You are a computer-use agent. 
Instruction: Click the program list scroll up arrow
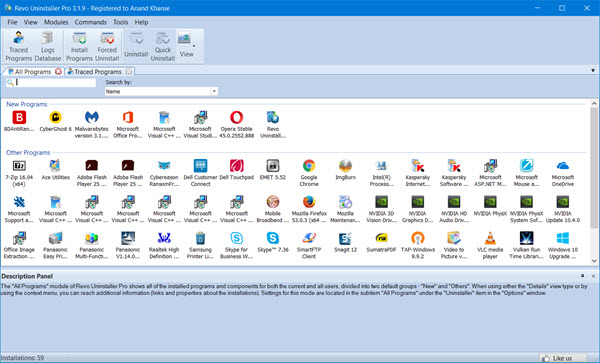point(594,103)
